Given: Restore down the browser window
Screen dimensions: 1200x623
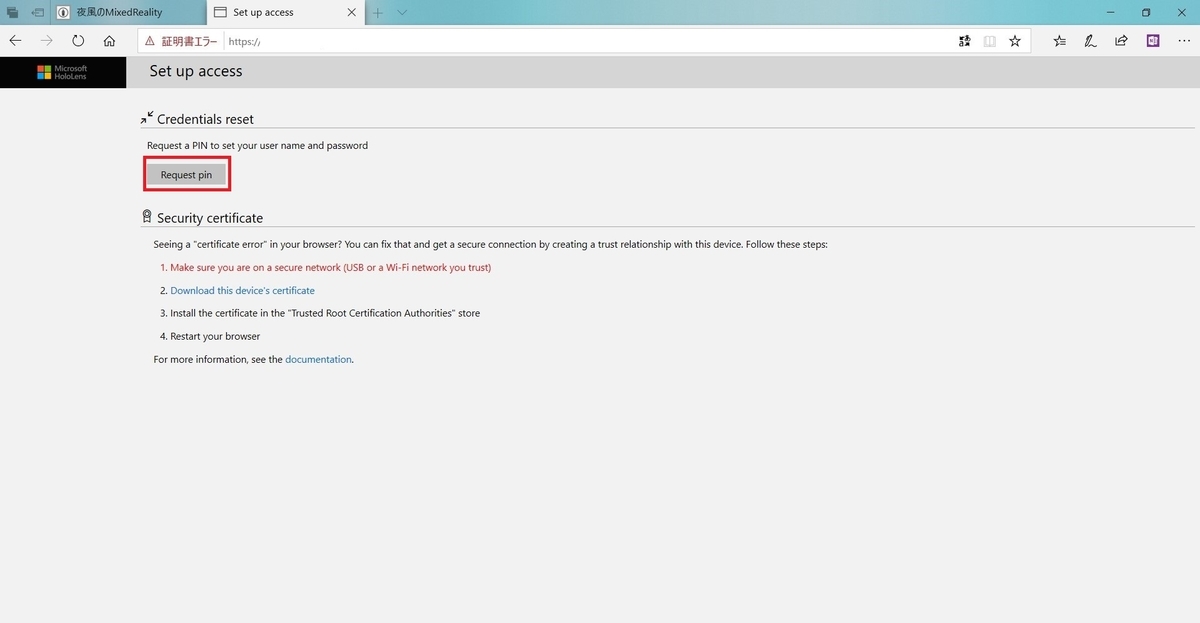Looking at the screenshot, I should [1146, 12].
